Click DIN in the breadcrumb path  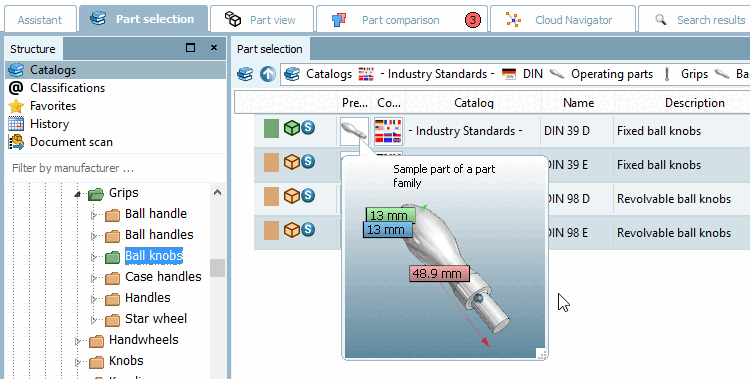pyautogui.click(x=533, y=74)
